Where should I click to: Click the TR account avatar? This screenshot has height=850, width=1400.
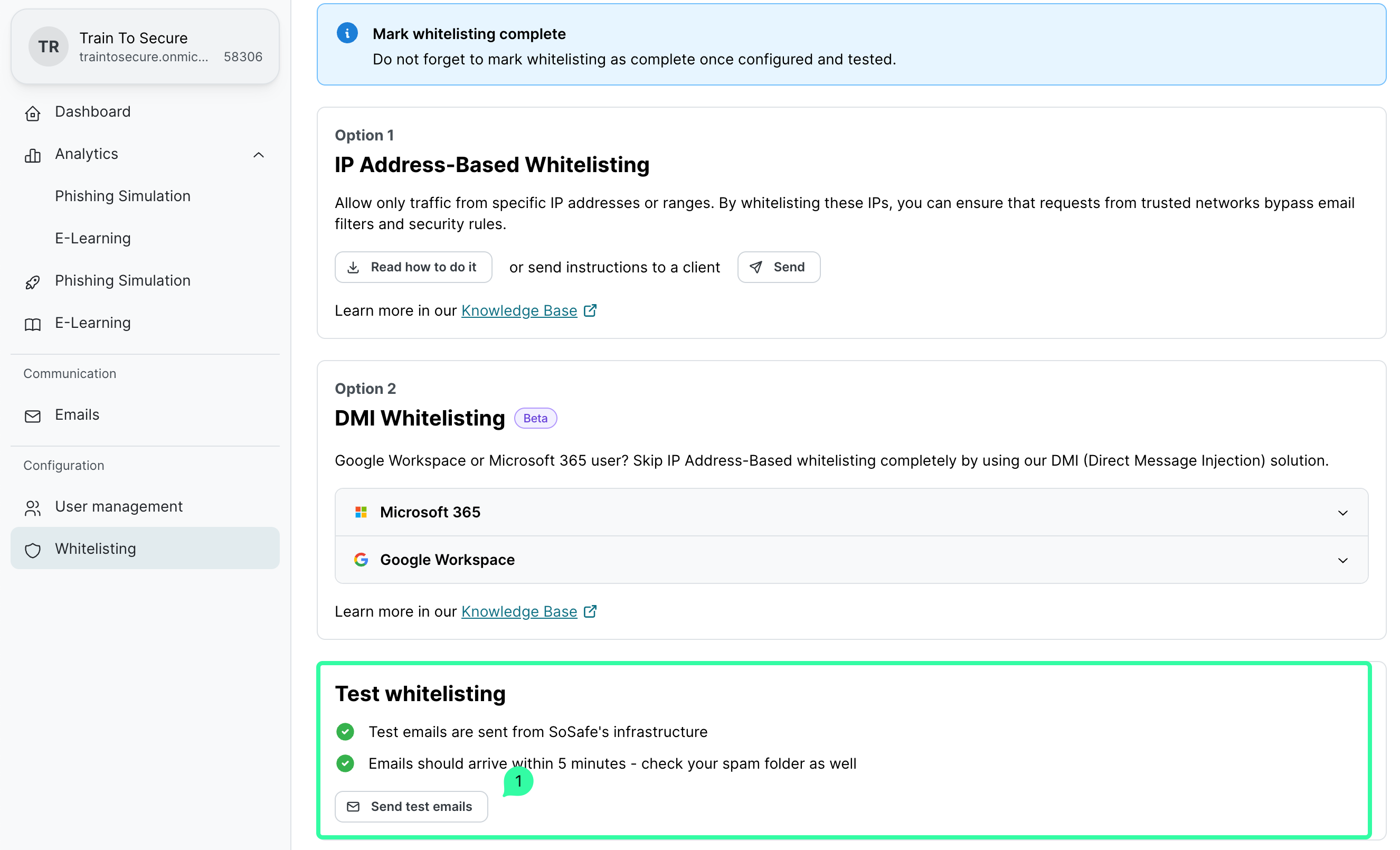48,46
